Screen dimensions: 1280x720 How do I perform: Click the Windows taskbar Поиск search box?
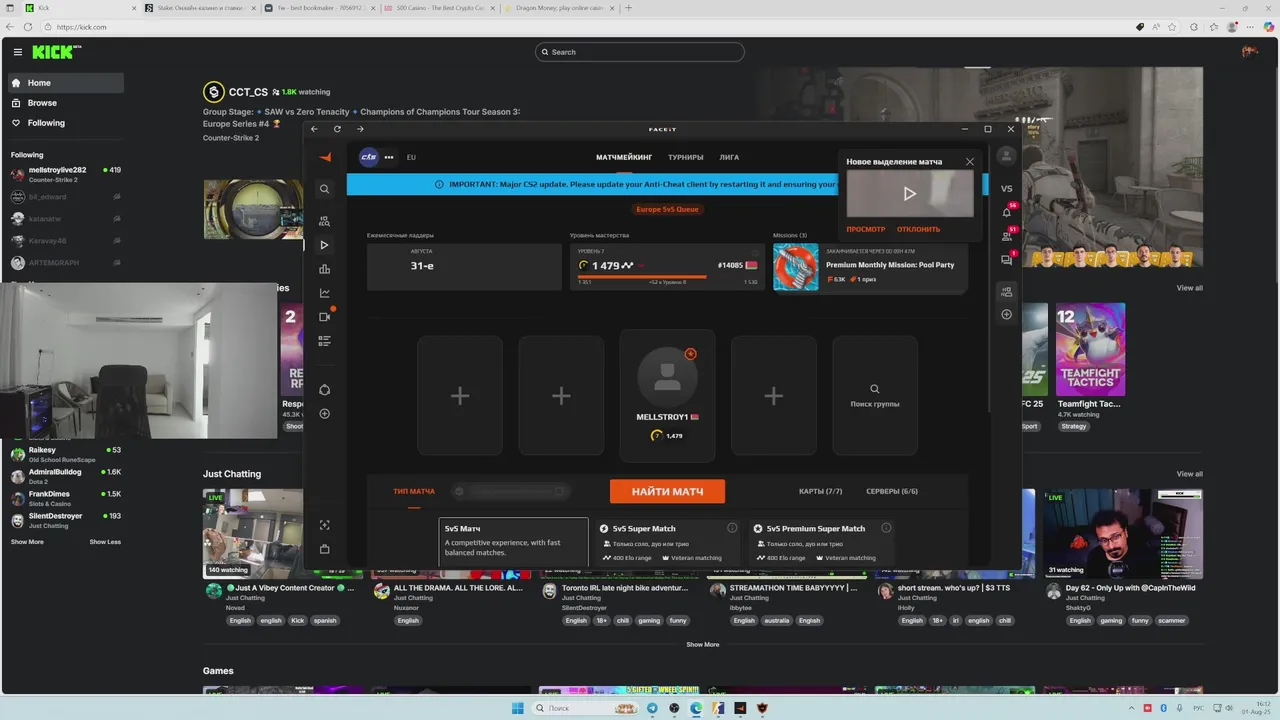[x=584, y=708]
